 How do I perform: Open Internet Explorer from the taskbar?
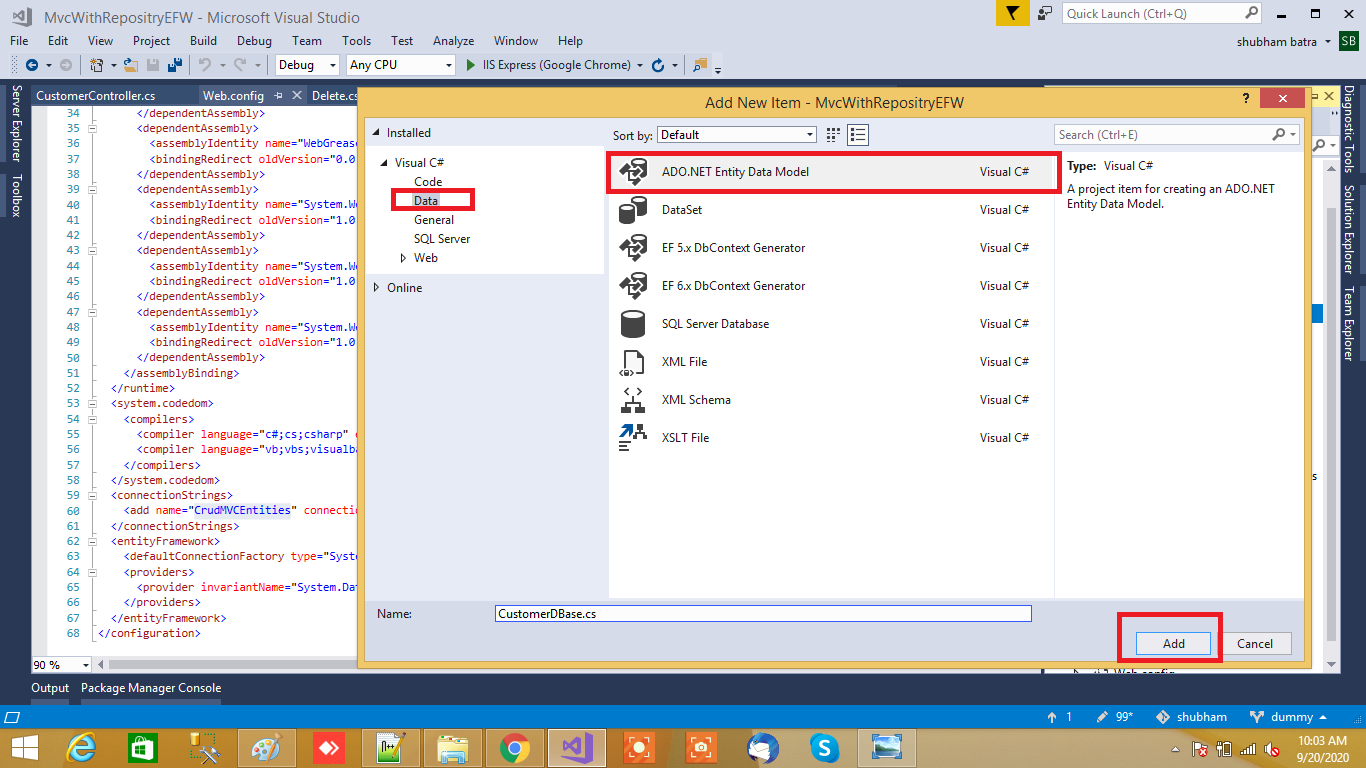pos(81,748)
